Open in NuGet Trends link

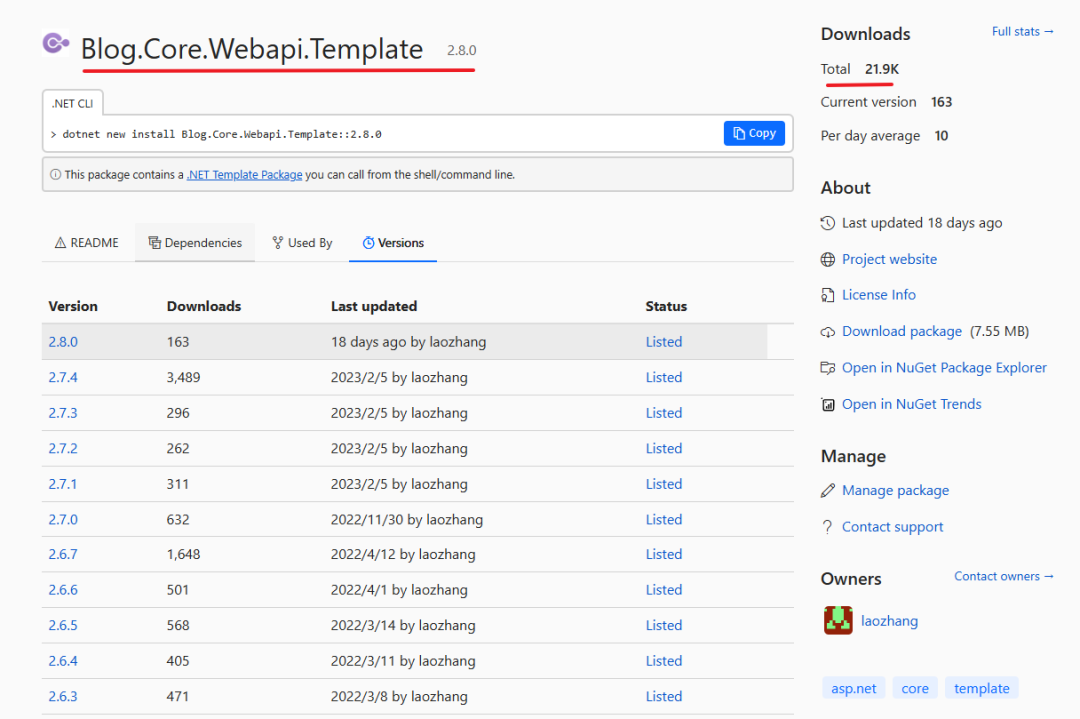[912, 404]
